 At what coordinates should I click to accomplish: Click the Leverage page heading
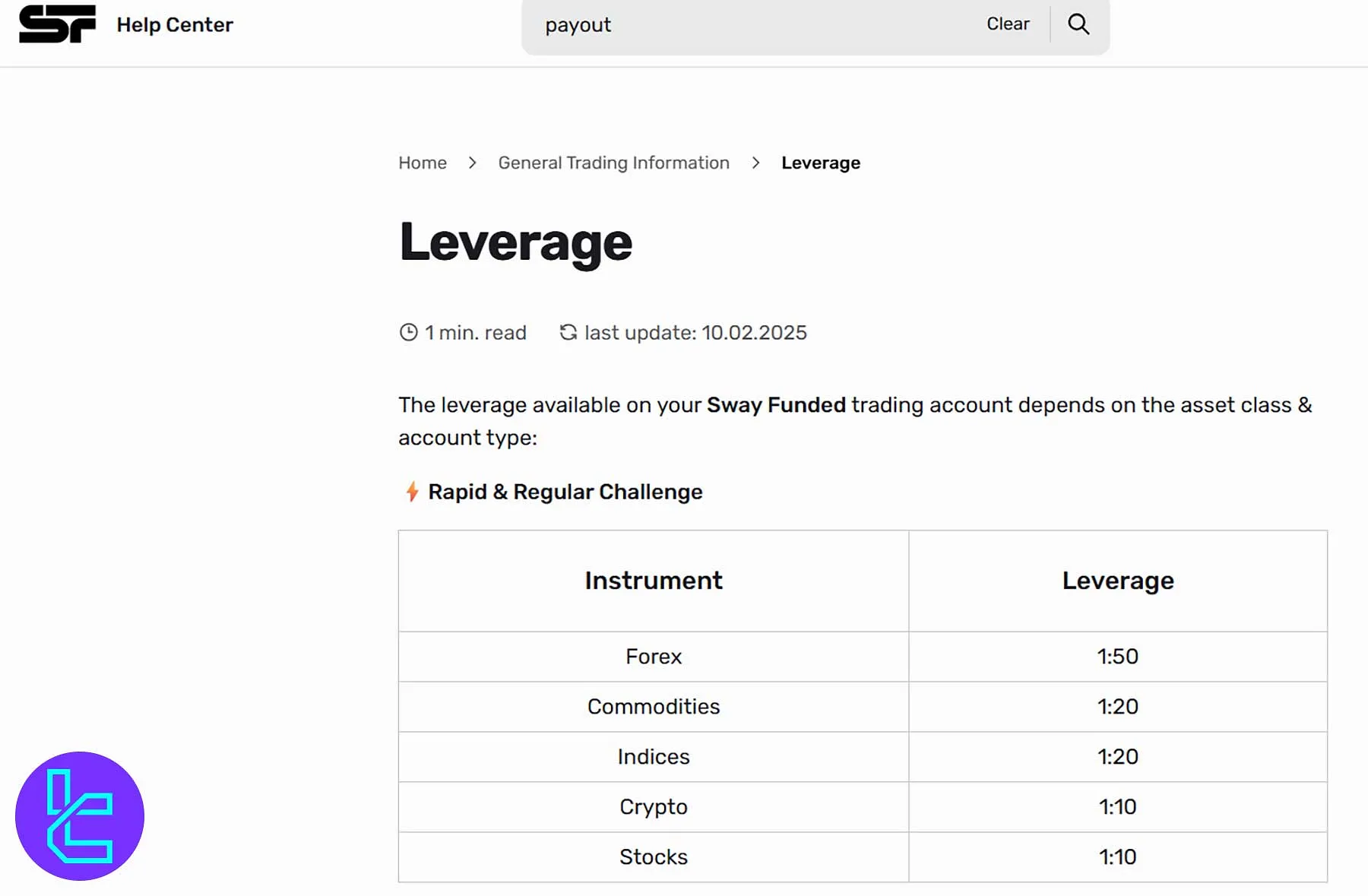click(515, 242)
